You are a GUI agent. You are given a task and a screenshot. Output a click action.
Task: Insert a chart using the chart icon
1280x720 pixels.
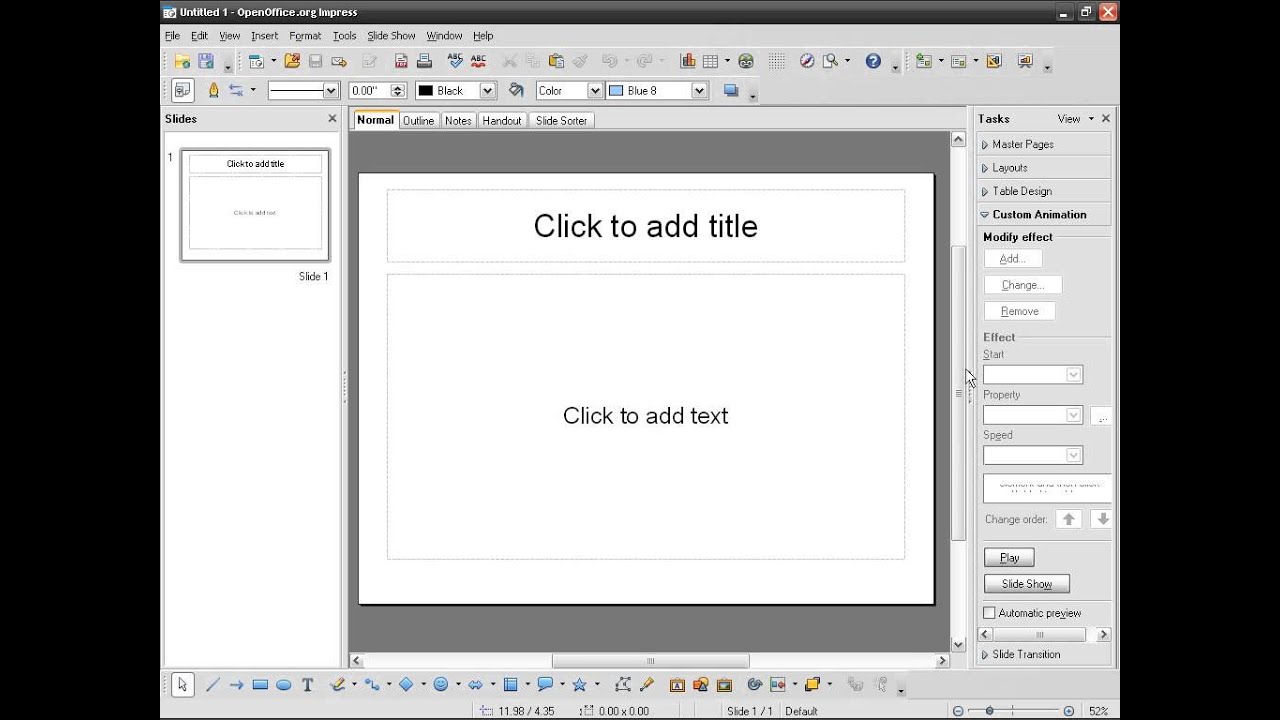click(x=688, y=61)
